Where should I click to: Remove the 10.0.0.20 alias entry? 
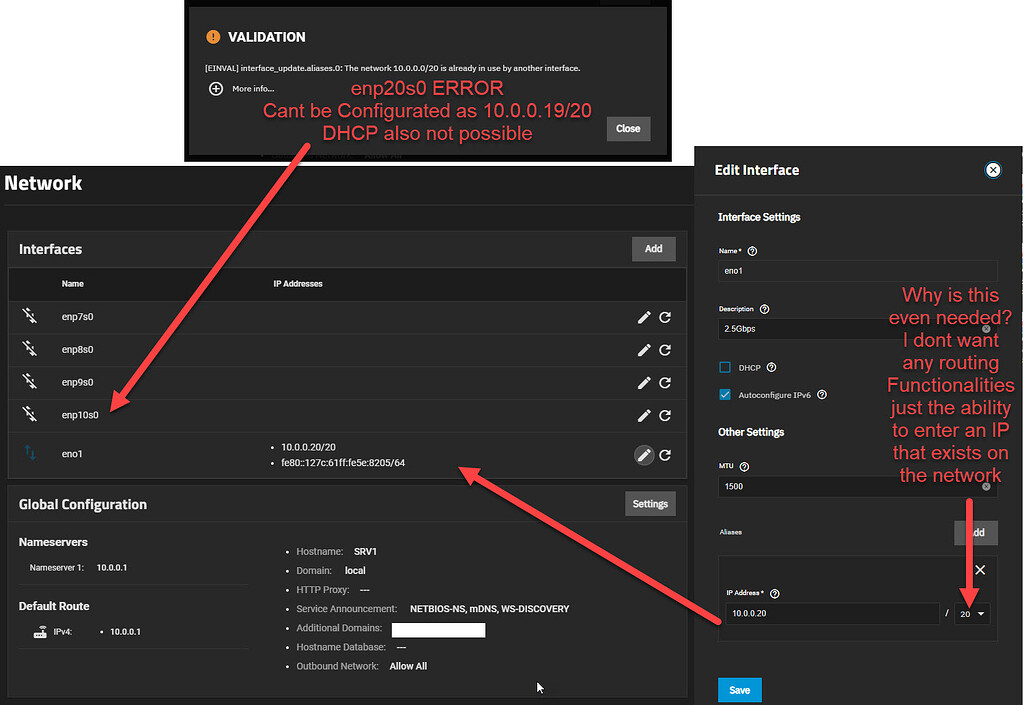pyautogui.click(x=980, y=570)
